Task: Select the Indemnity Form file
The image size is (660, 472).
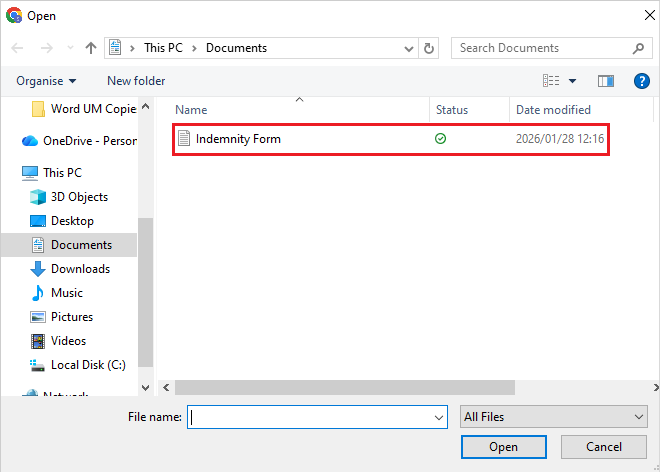Action: point(238,139)
